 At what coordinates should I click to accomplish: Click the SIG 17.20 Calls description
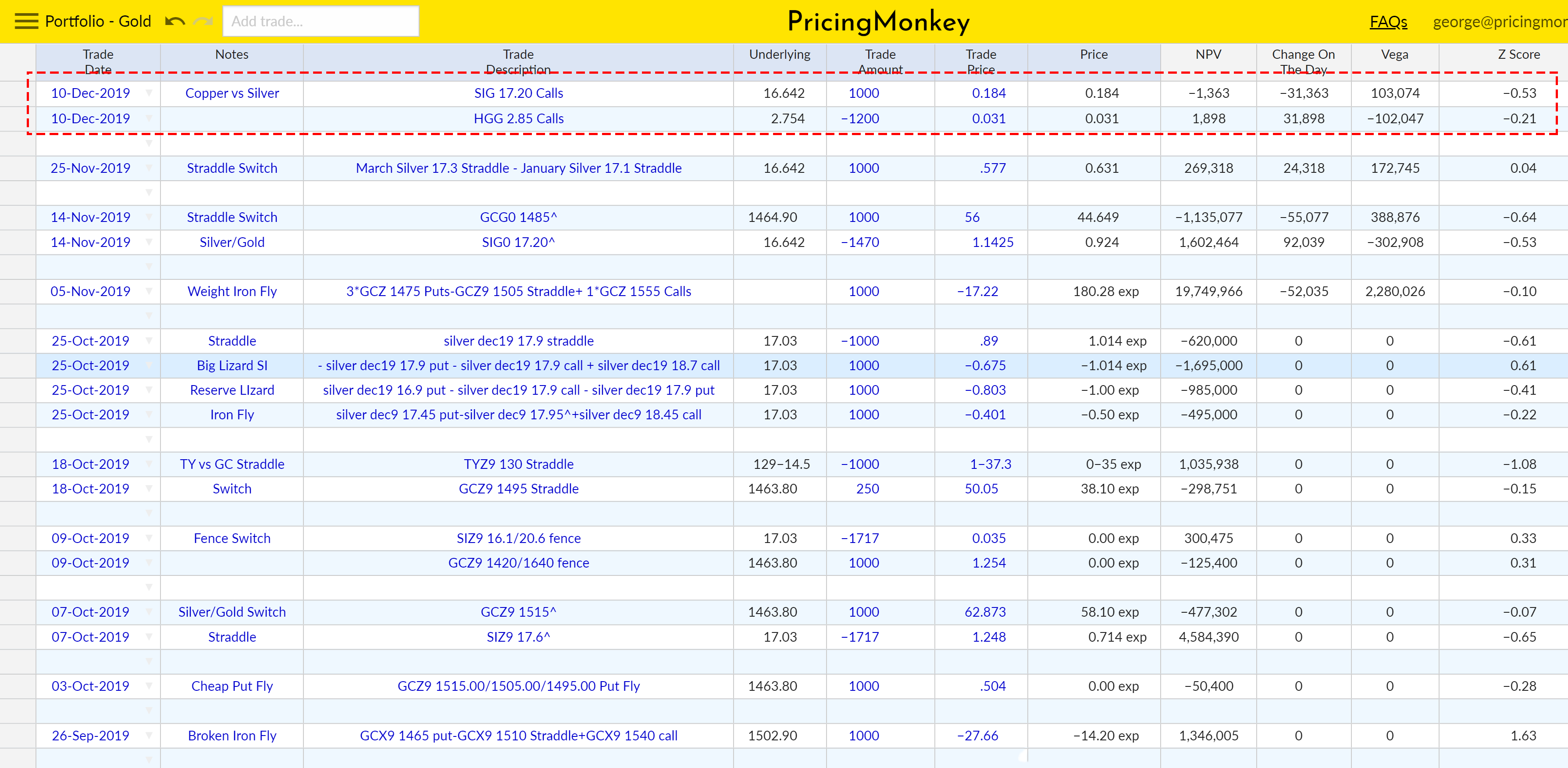coord(519,93)
